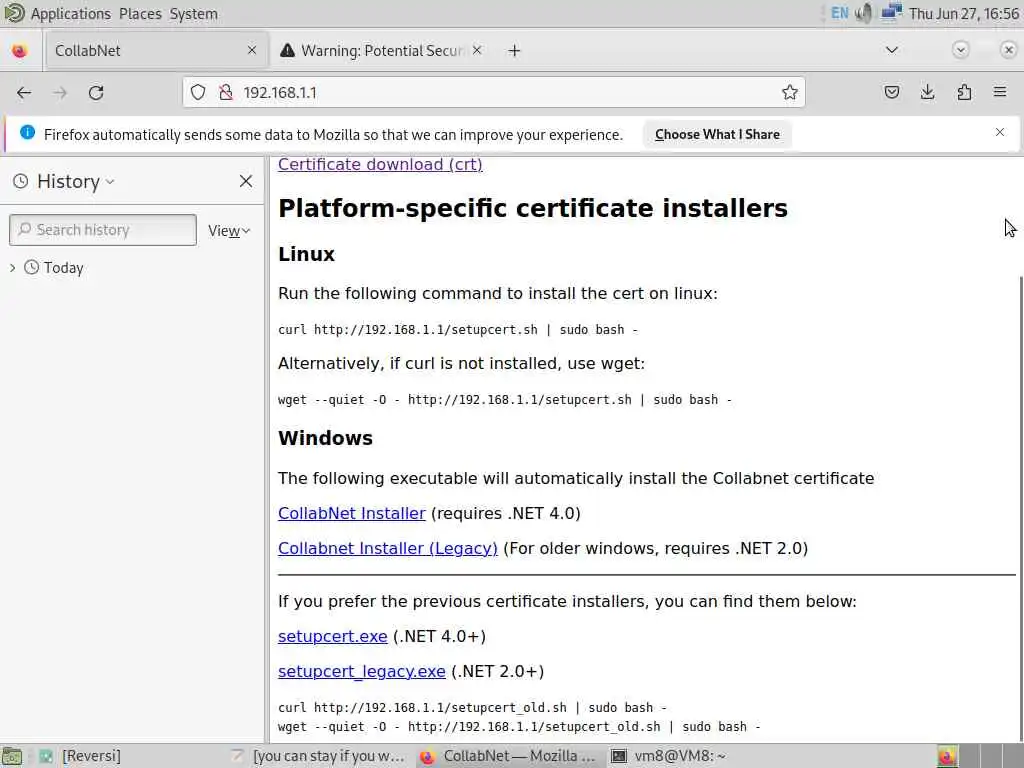The height and width of the screenshot is (768, 1024).
Task: Open the Extensions puzzle icon
Action: click(x=964, y=92)
